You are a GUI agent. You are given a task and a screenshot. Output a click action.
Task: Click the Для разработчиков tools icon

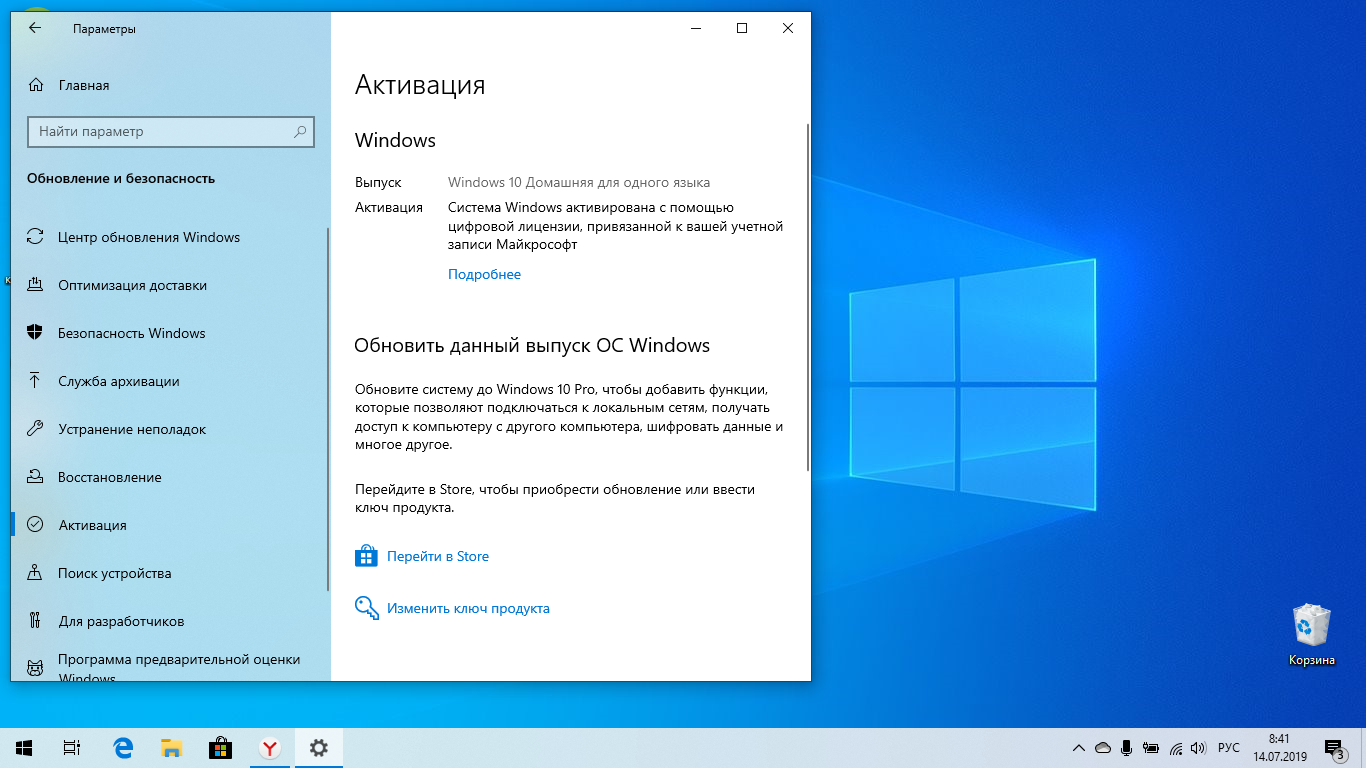[35, 621]
